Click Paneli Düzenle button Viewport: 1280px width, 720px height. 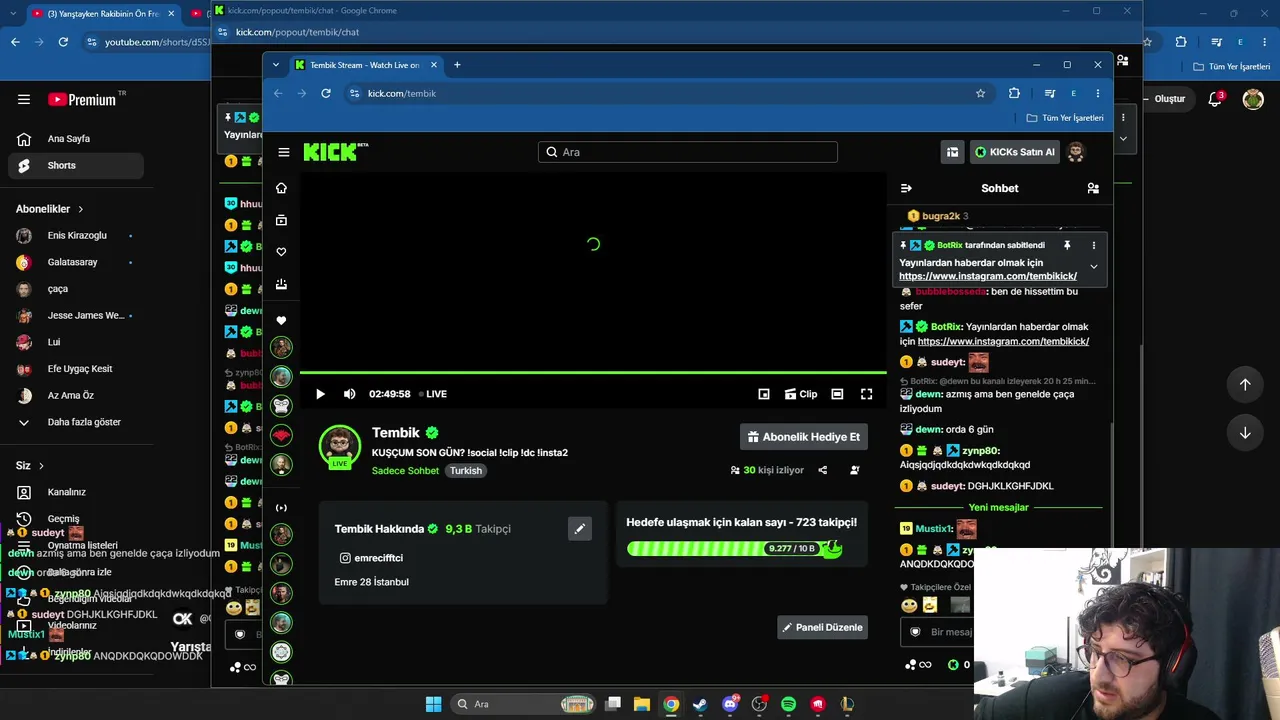point(823,627)
